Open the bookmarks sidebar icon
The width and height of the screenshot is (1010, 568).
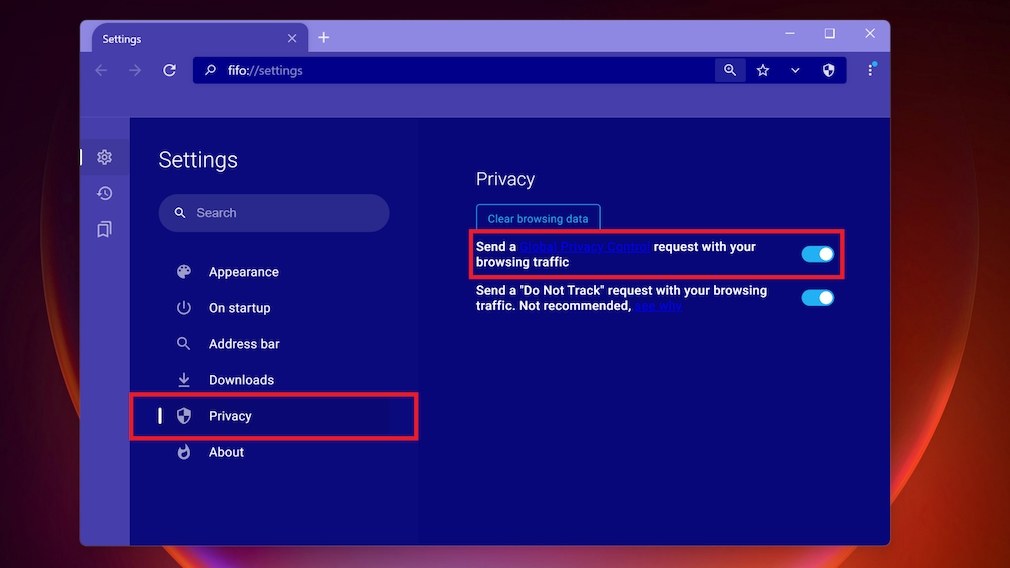pos(104,229)
